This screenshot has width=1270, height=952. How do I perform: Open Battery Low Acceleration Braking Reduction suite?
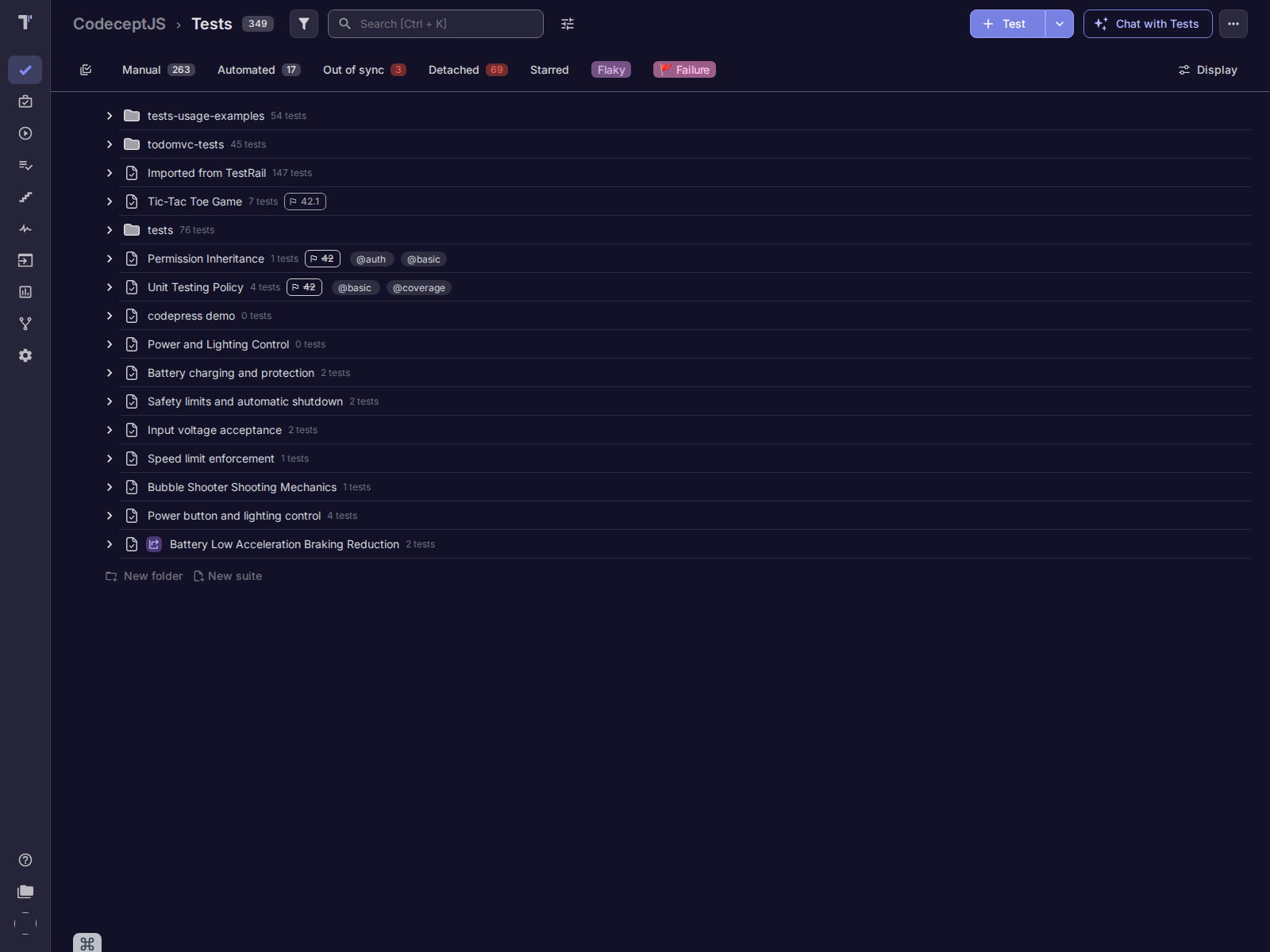284,544
